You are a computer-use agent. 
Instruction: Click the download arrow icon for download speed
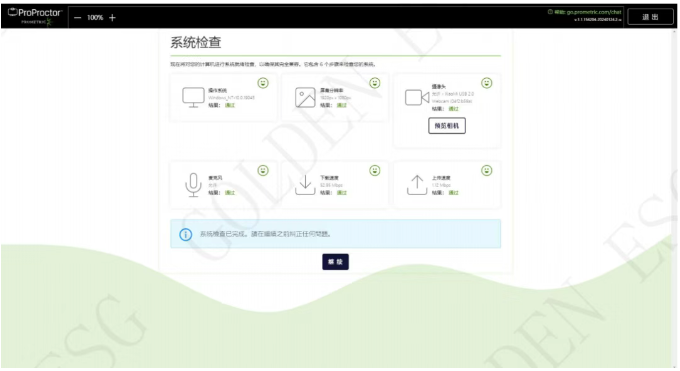tap(305, 185)
